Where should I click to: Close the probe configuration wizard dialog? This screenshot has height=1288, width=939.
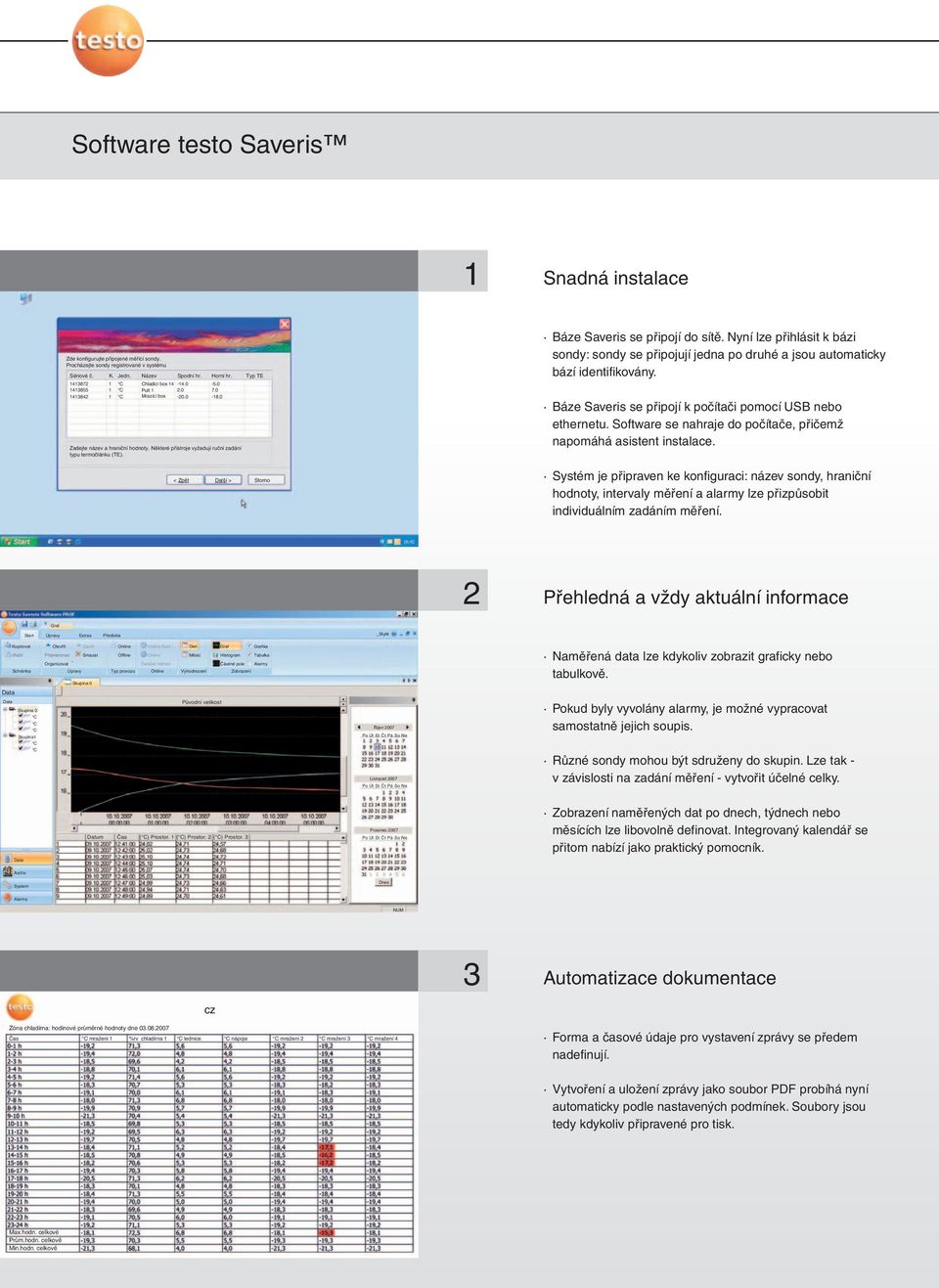click(285, 325)
